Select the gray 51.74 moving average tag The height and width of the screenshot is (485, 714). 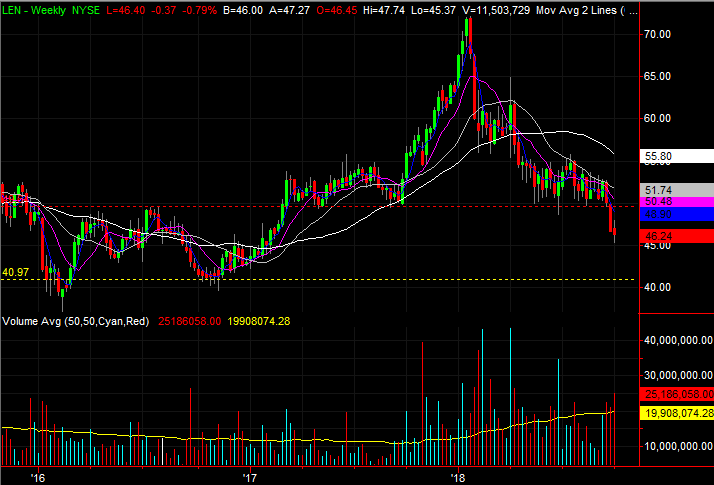[x=677, y=190]
